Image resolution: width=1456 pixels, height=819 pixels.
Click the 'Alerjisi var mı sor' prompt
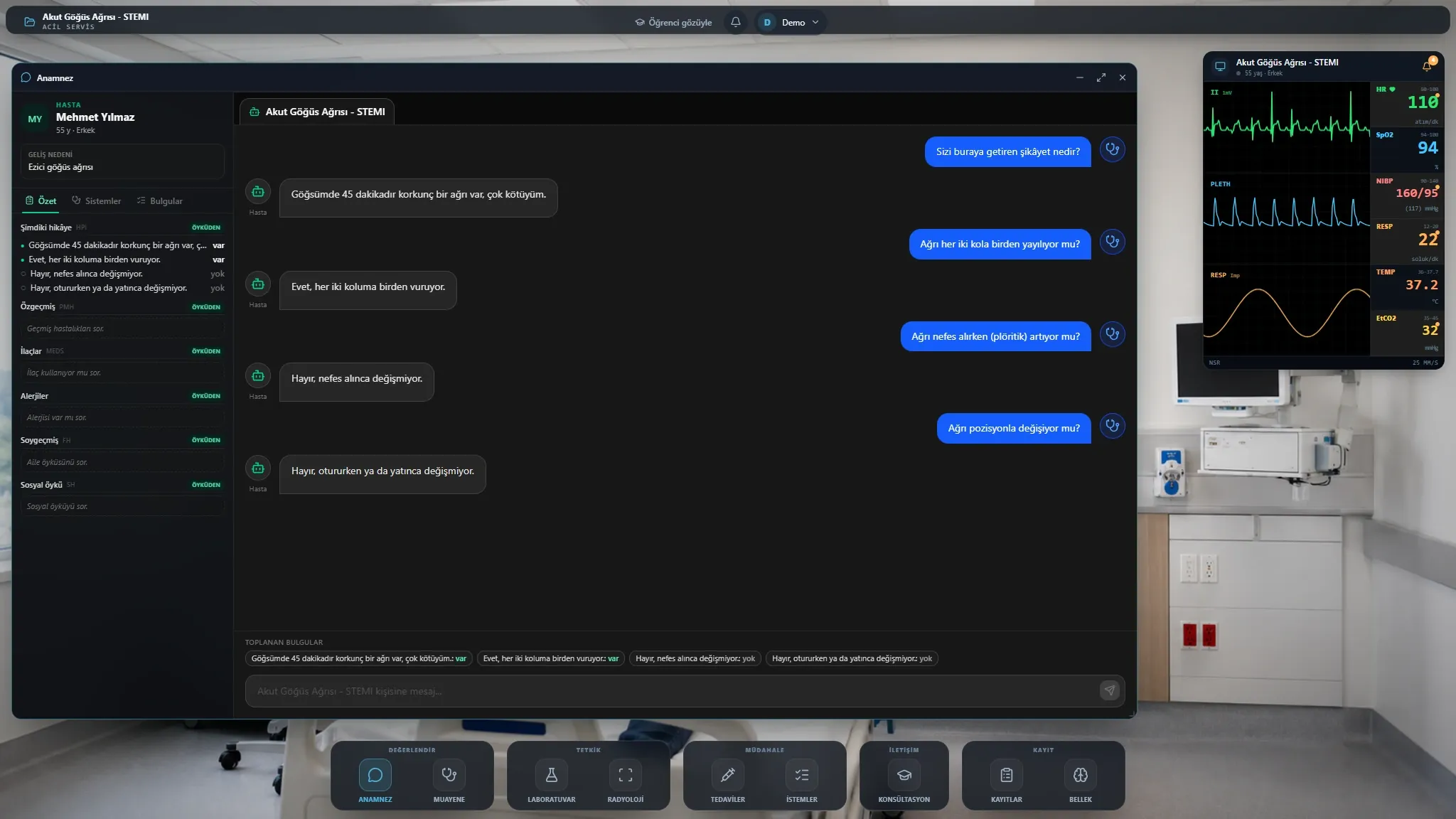coord(122,417)
